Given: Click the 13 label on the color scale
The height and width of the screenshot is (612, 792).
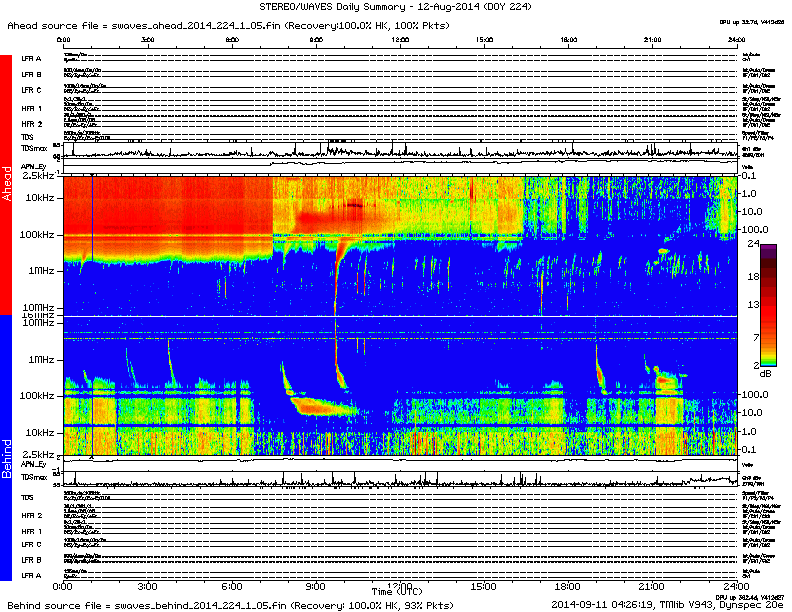Looking at the screenshot, I should (753, 304).
